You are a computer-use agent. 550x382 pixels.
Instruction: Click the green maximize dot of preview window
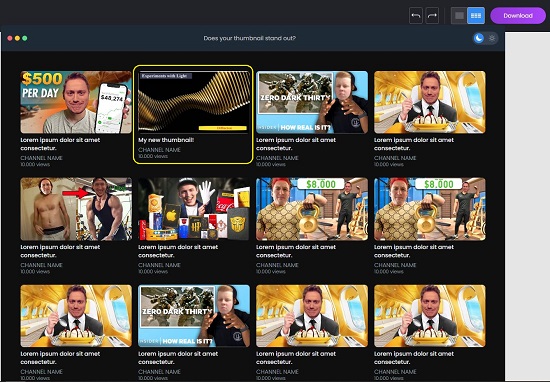pos(25,38)
